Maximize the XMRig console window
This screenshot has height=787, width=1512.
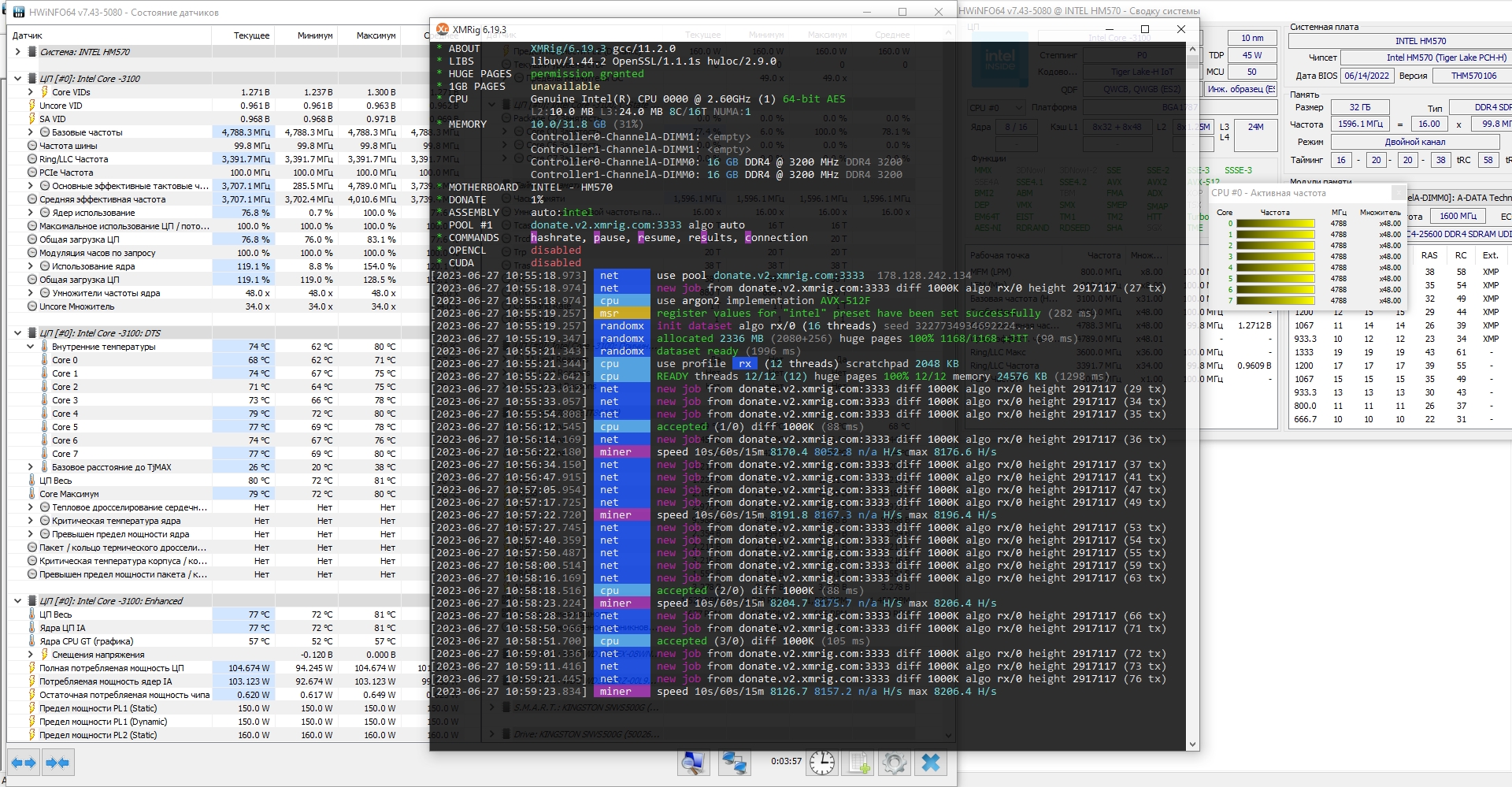tap(1145, 29)
